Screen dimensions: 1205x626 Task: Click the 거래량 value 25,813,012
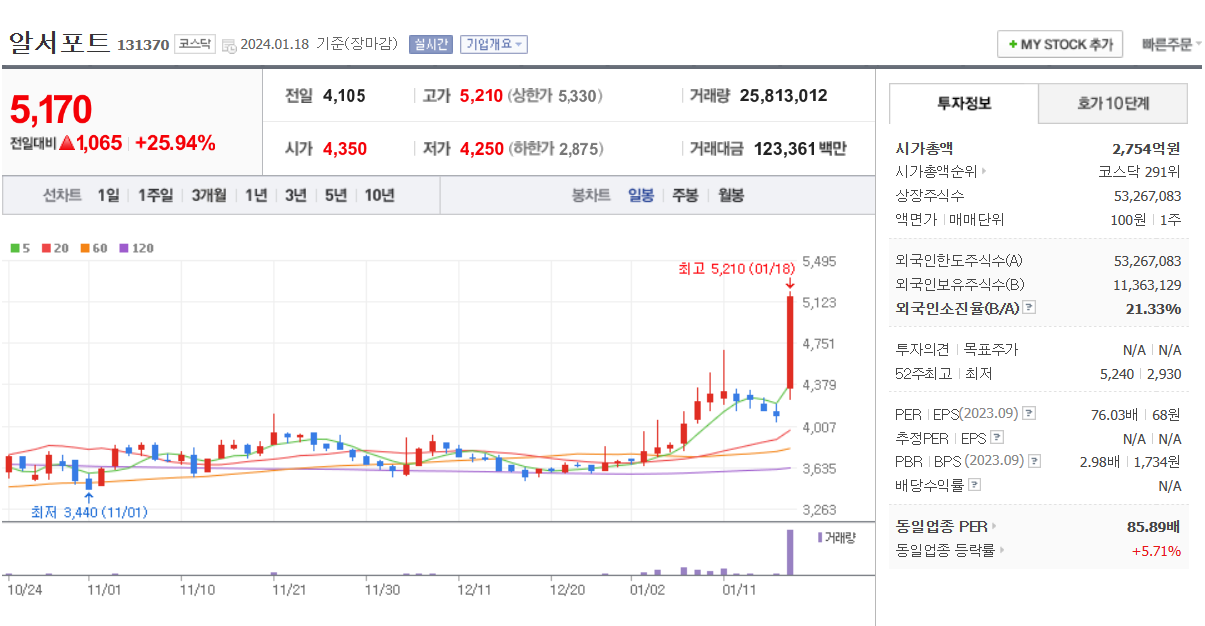[784, 96]
